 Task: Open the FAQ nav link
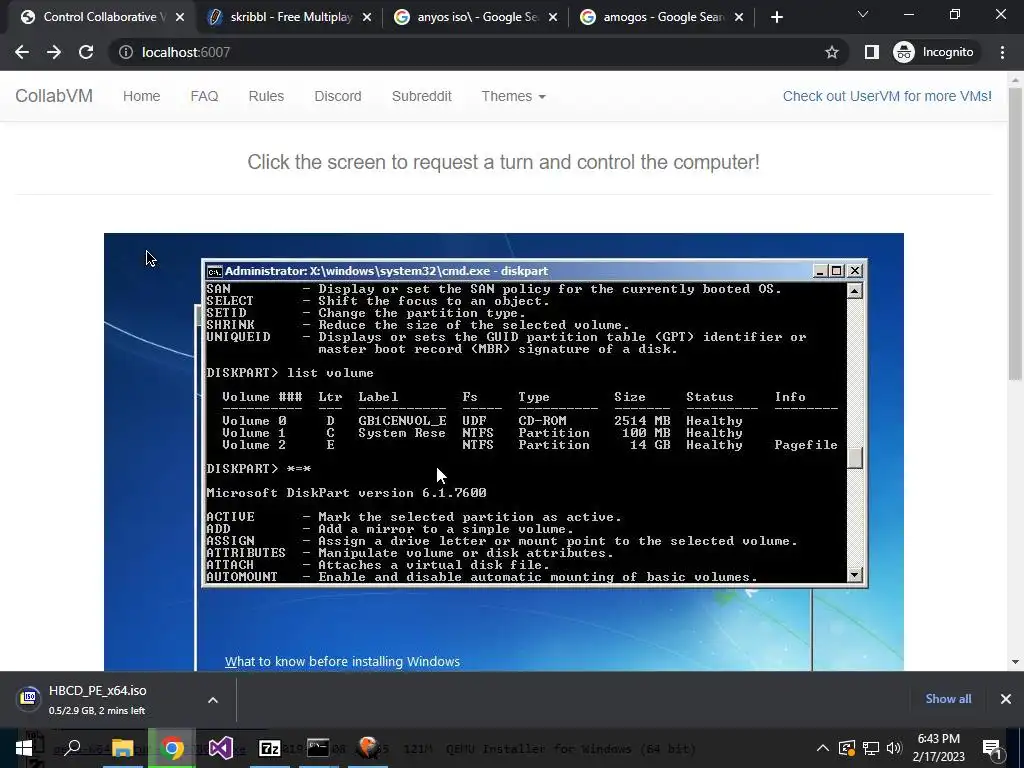click(204, 96)
